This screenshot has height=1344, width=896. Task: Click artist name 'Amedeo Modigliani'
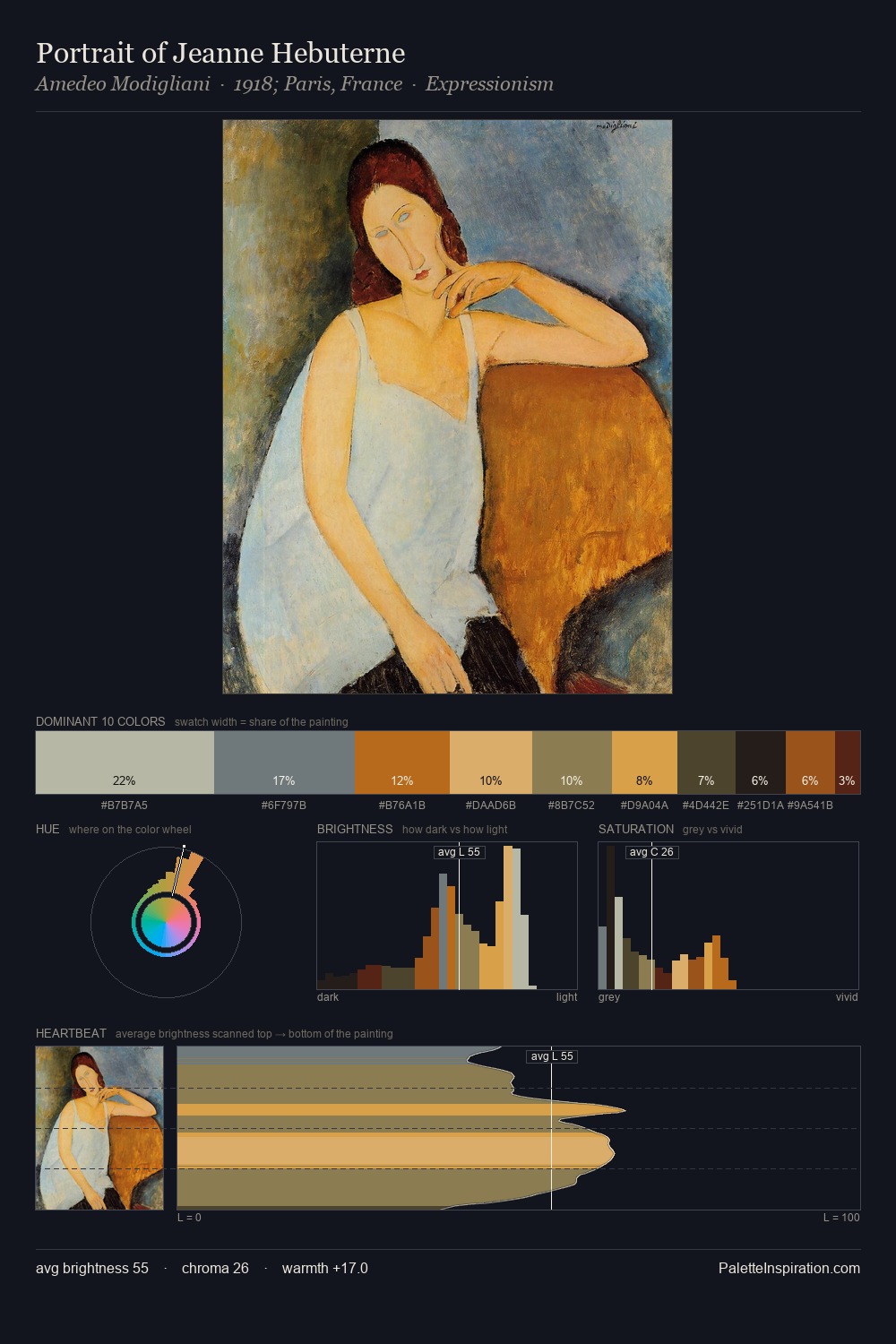point(123,84)
